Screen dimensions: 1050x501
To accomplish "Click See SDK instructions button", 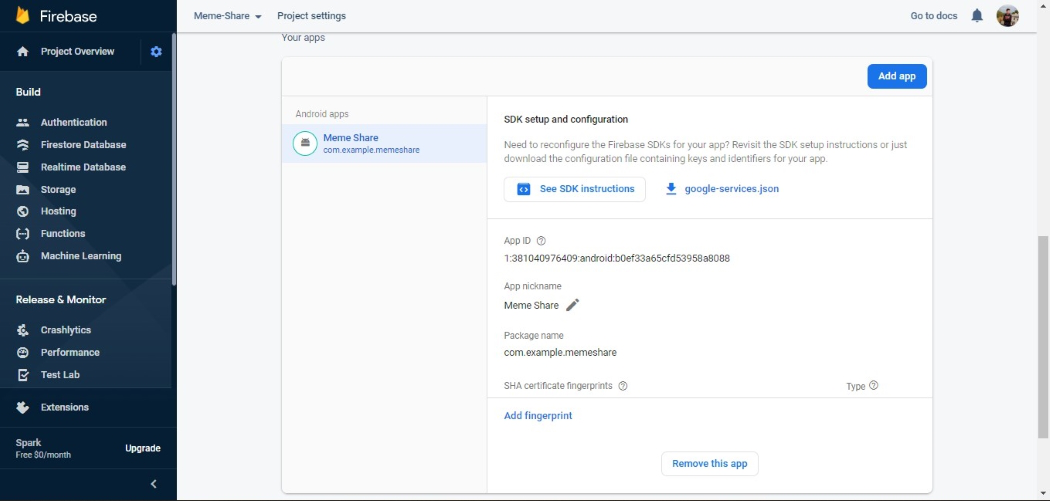I will [x=575, y=189].
